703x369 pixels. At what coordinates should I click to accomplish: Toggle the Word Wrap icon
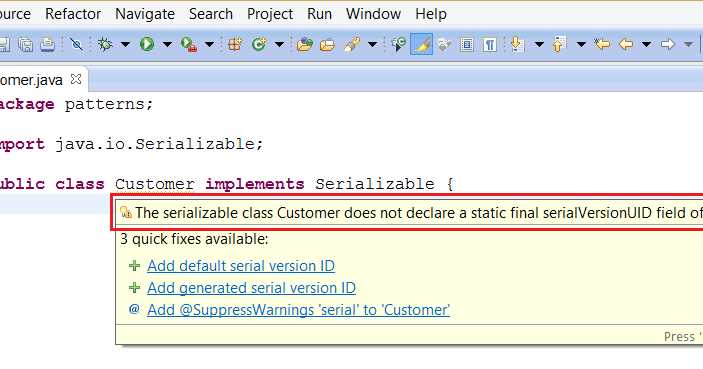(444, 44)
